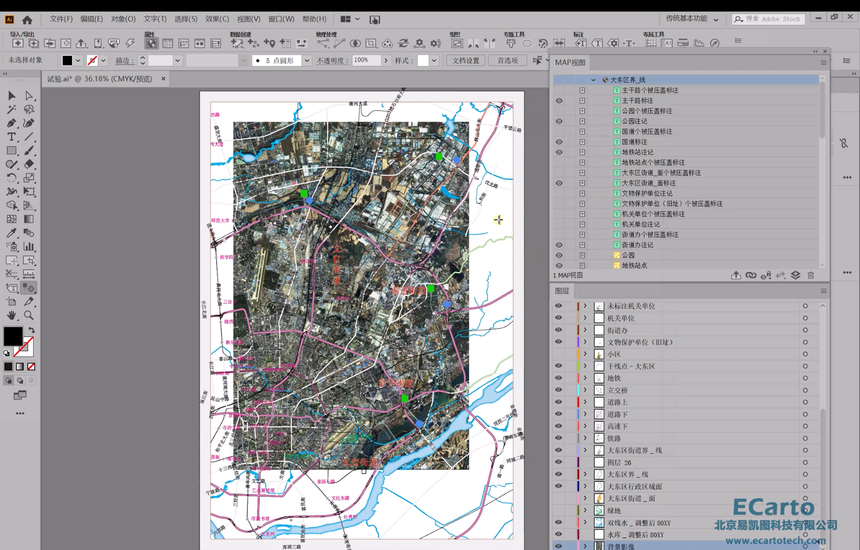This screenshot has width=860, height=550.
Task: Select the Scale tool
Action: [29, 178]
